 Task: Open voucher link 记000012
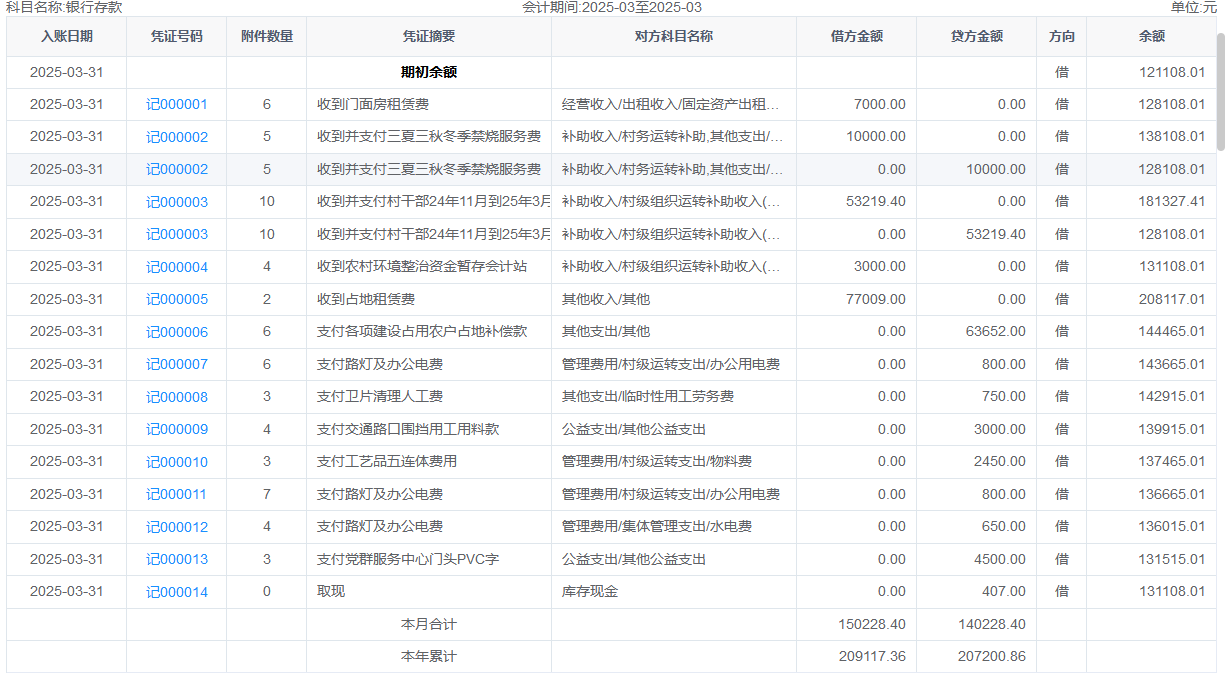point(177,527)
